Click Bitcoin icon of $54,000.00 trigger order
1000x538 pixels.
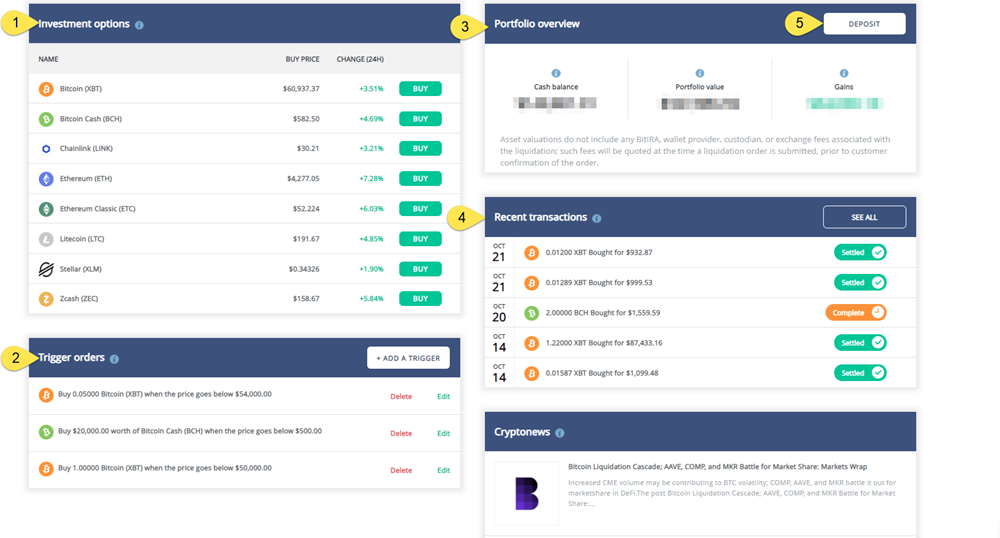tap(46, 395)
